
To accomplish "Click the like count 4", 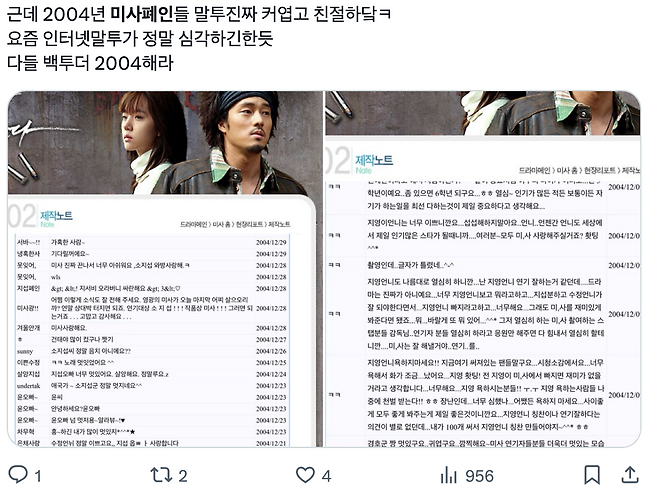I will pos(326,476).
